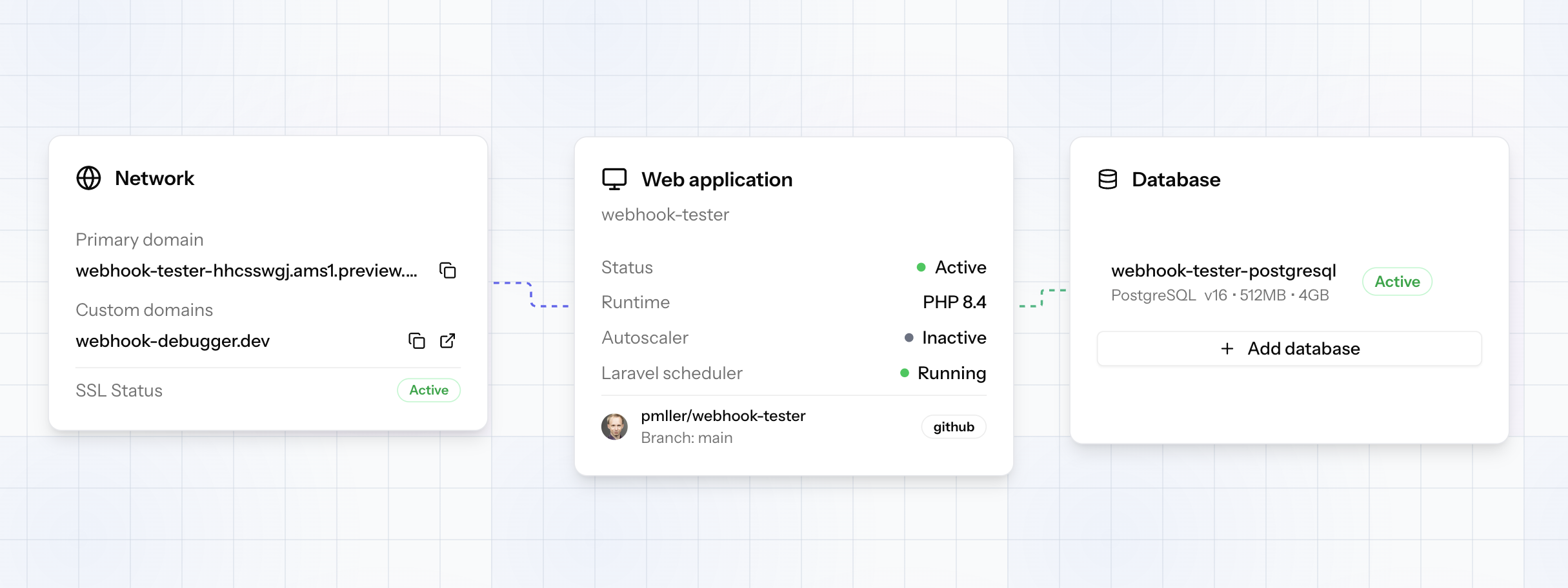Image resolution: width=1568 pixels, height=588 pixels.
Task: Copy the primary domain using its copy icon
Action: coord(447,271)
